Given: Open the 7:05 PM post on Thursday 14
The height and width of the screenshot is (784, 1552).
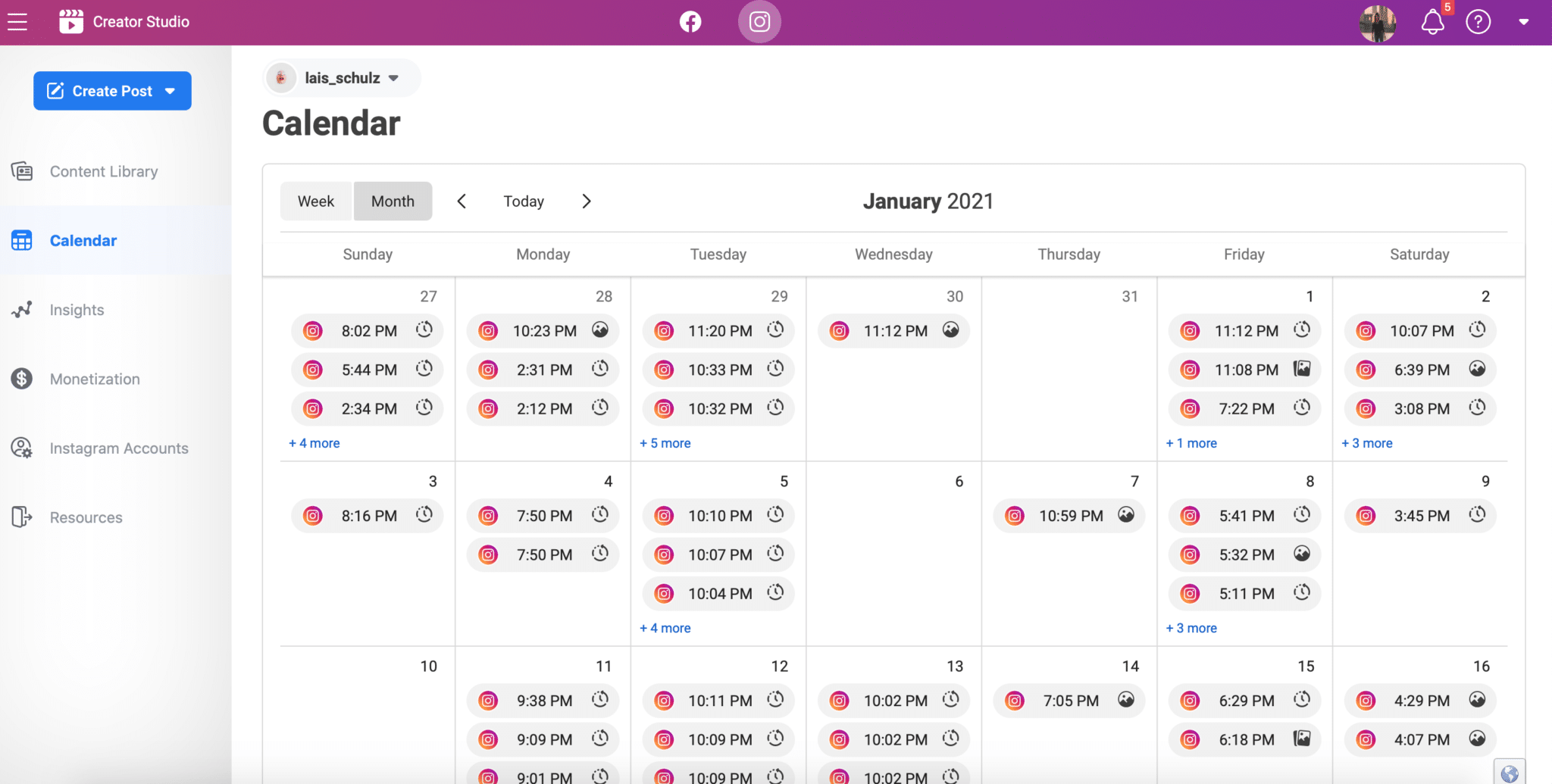Looking at the screenshot, I should point(1069,700).
